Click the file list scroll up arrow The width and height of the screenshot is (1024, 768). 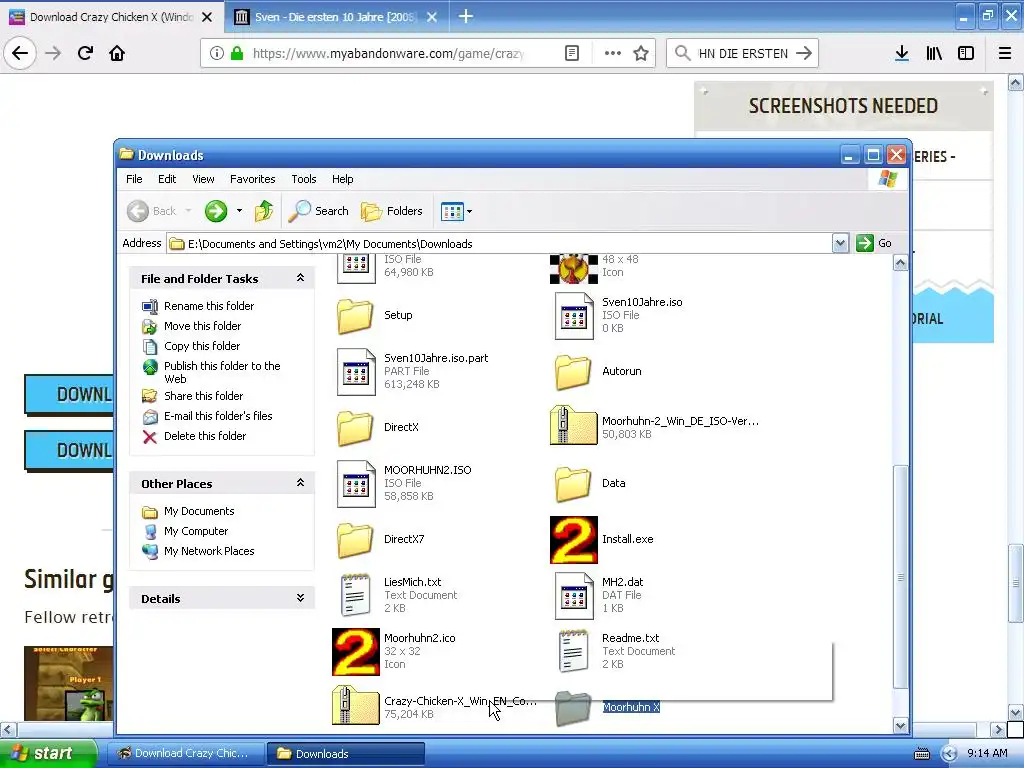(x=901, y=263)
